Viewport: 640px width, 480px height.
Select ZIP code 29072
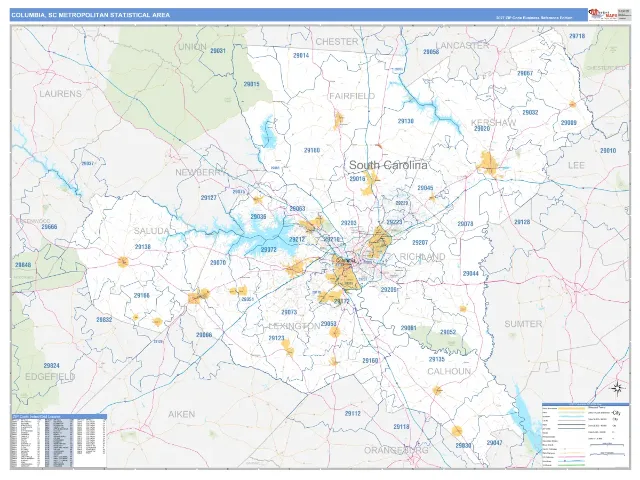pos(269,250)
